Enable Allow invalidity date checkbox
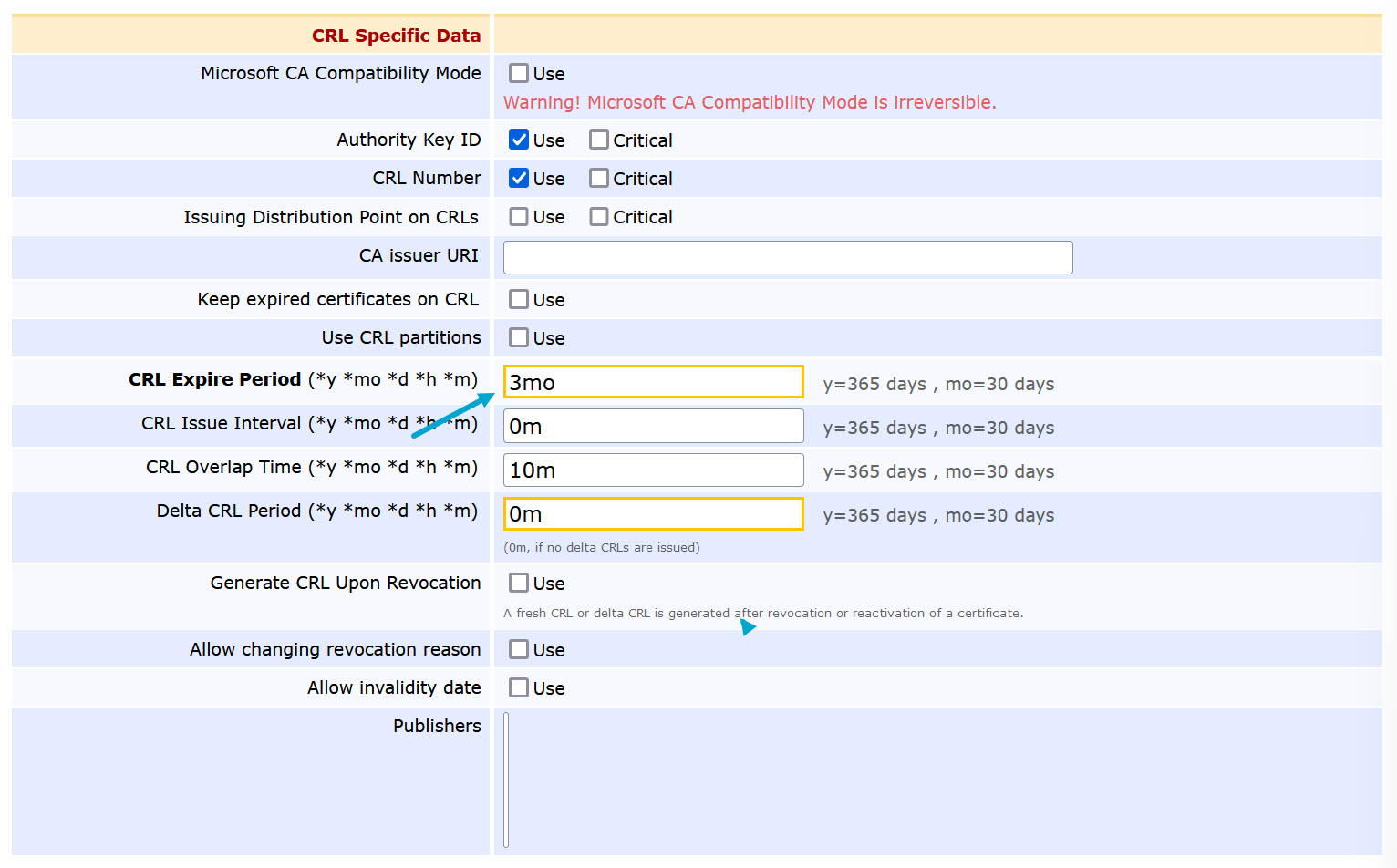 (519, 687)
